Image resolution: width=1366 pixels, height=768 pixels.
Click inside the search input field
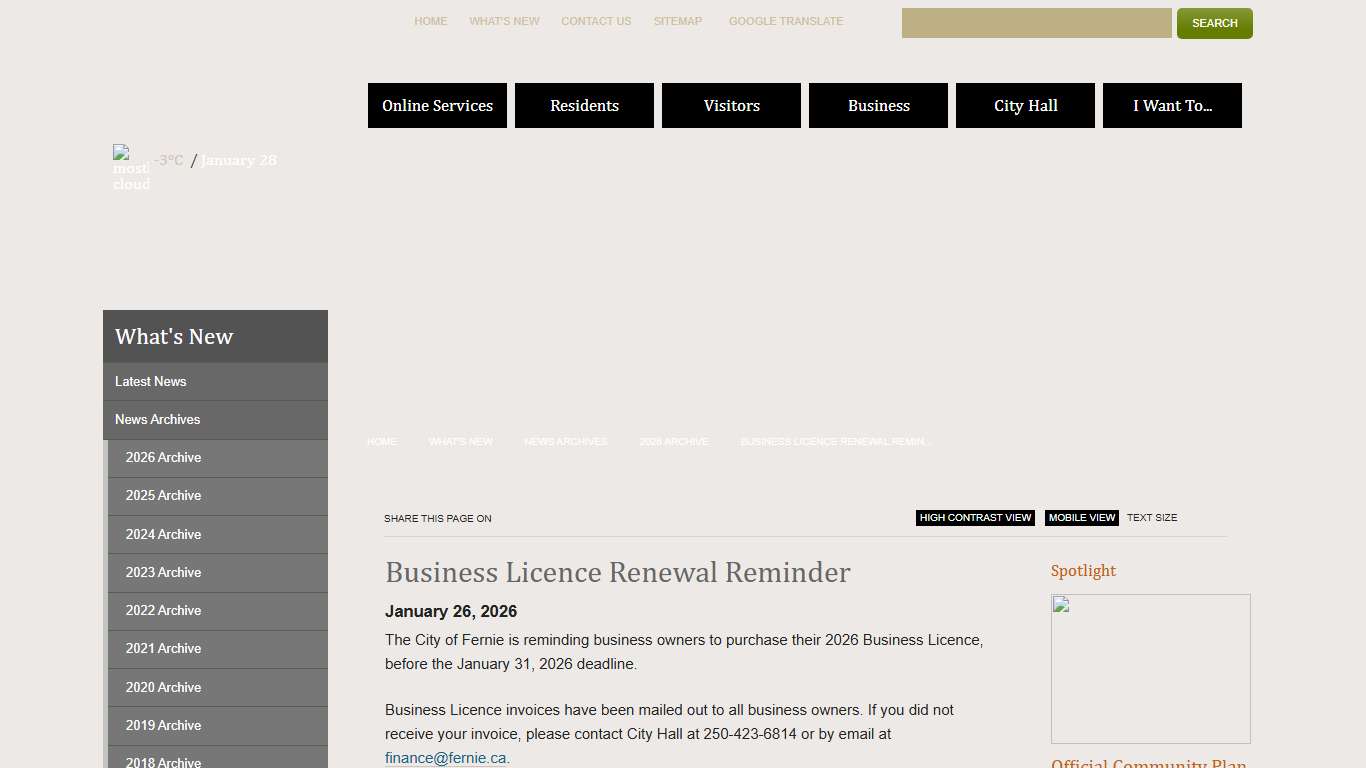[1036, 23]
